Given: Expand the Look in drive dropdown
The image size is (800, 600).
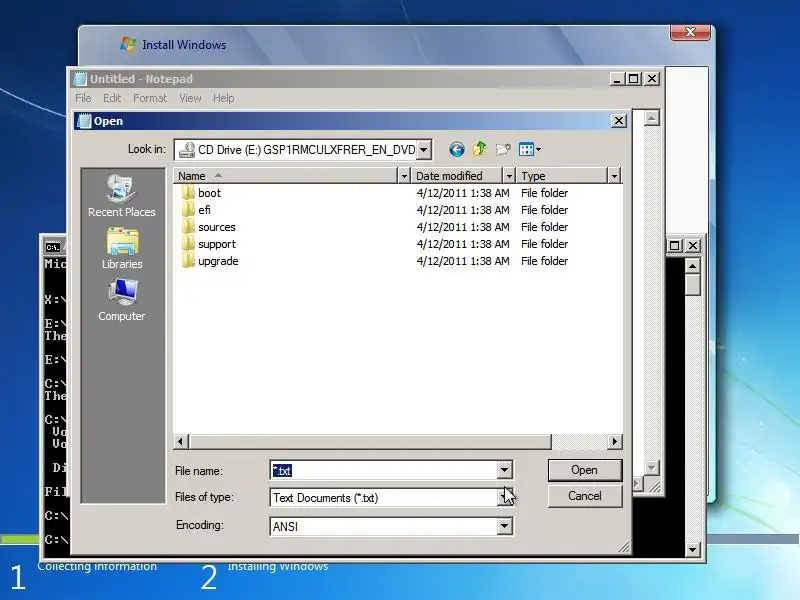Looking at the screenshot, I should coord(423,149).
